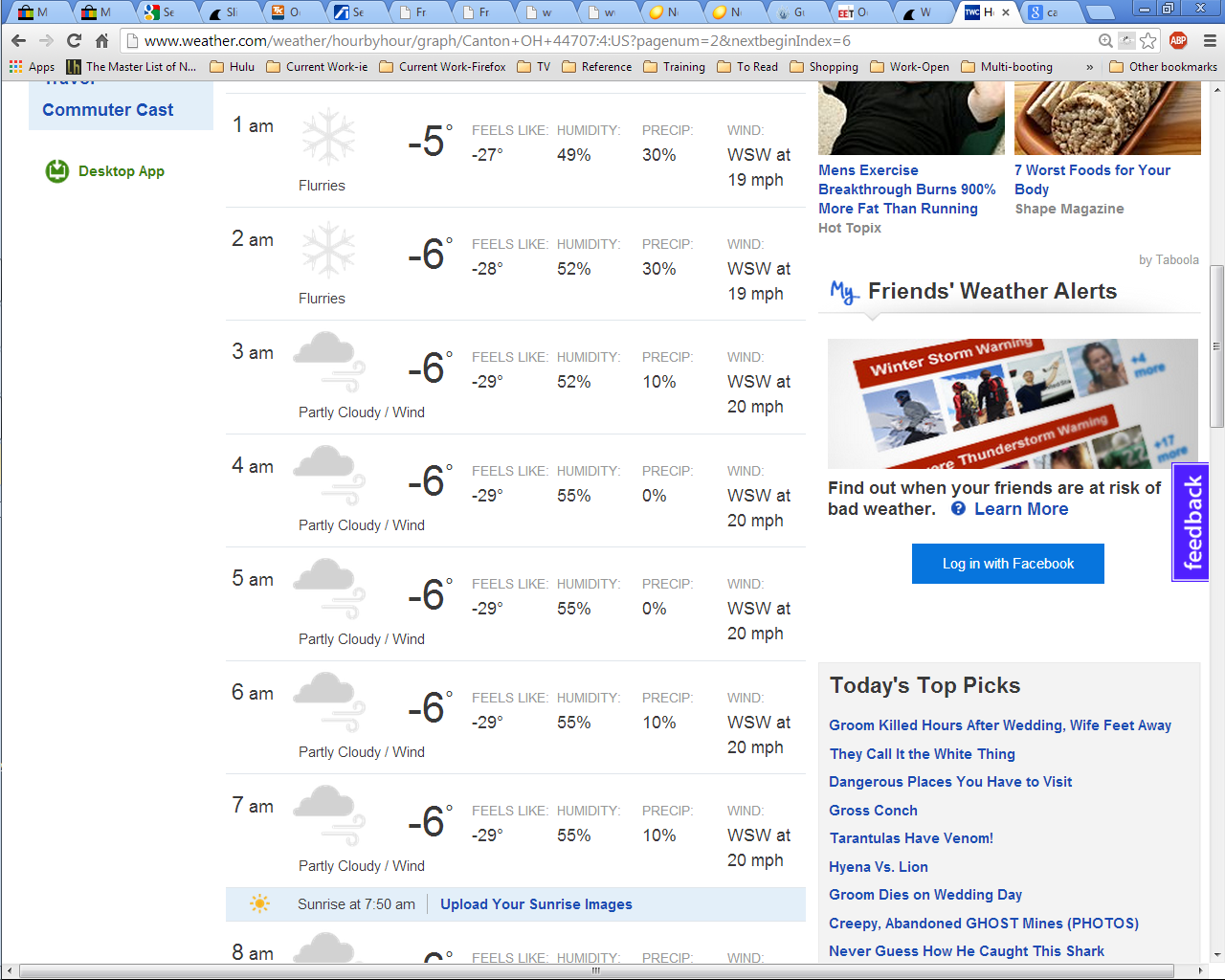Open the Hyena Vs. Lion story

(x=879, y=867)
